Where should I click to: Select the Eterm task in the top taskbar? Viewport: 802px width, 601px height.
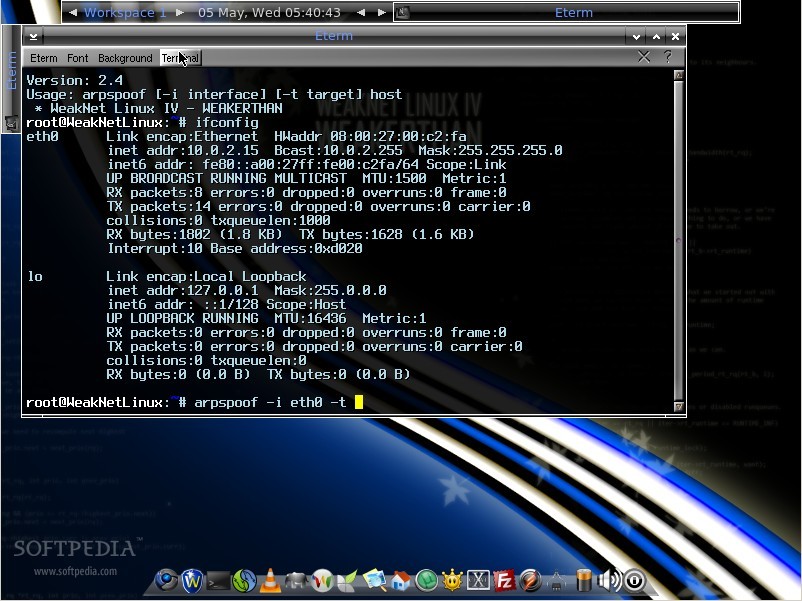572,13
